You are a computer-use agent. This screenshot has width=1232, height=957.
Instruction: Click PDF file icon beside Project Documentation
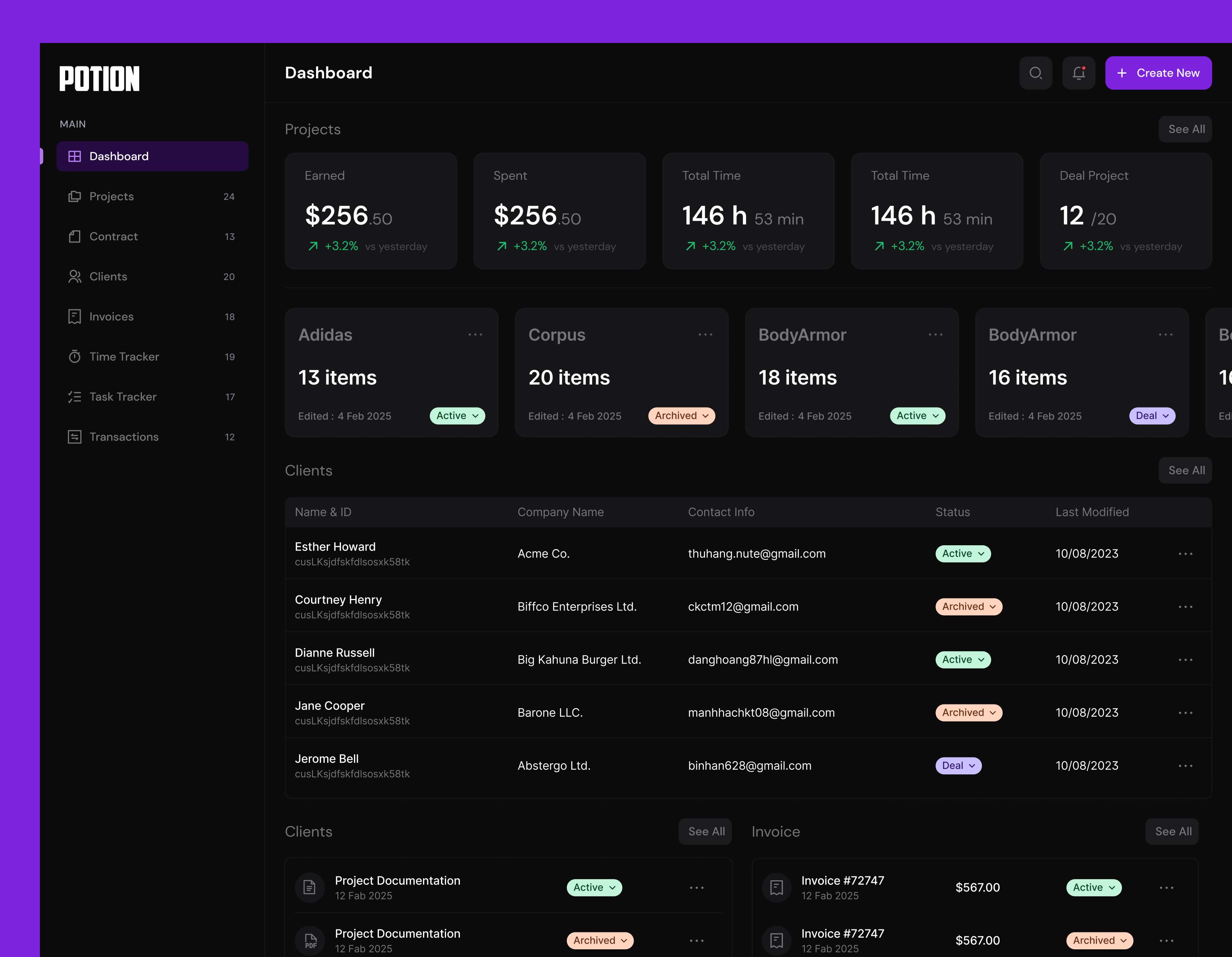pyautogui.click(x=310, y=940)
